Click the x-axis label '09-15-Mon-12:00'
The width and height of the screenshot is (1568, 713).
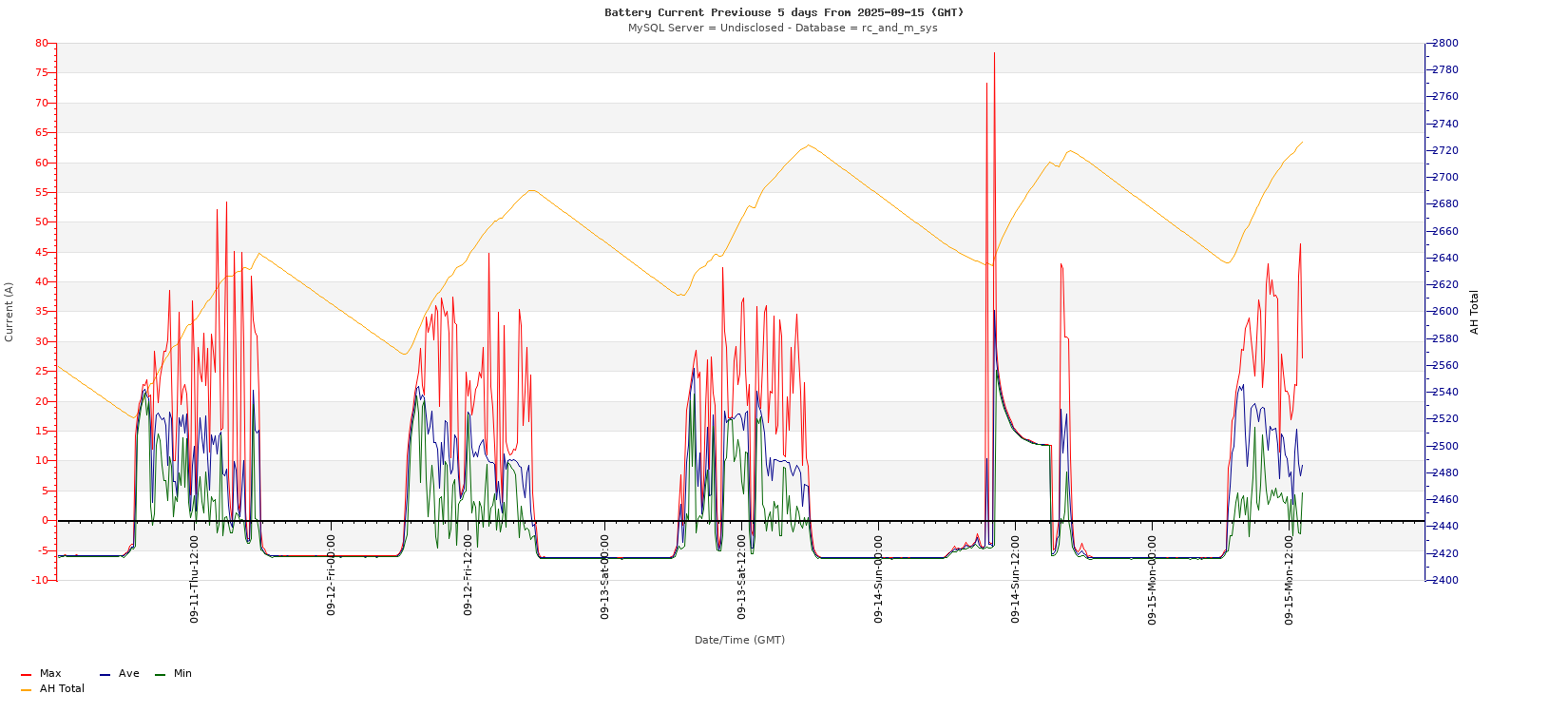tap(1290, 580)
